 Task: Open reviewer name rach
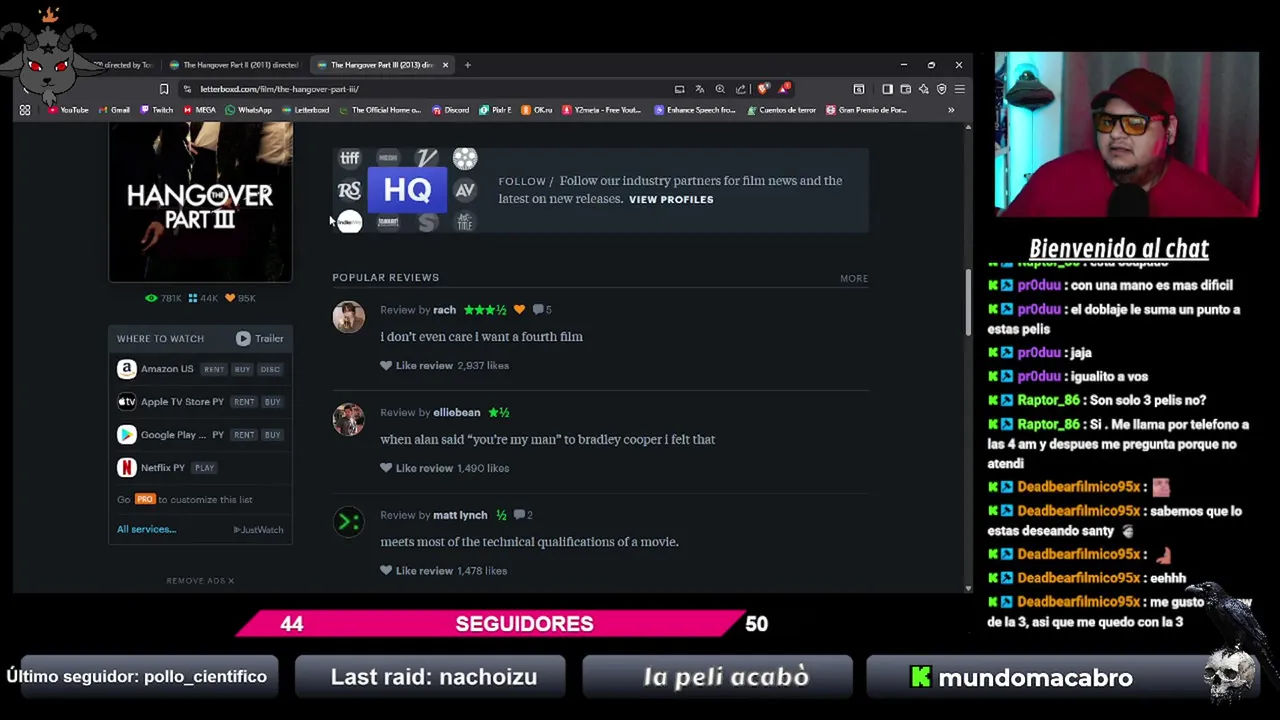tap(444, 310)
